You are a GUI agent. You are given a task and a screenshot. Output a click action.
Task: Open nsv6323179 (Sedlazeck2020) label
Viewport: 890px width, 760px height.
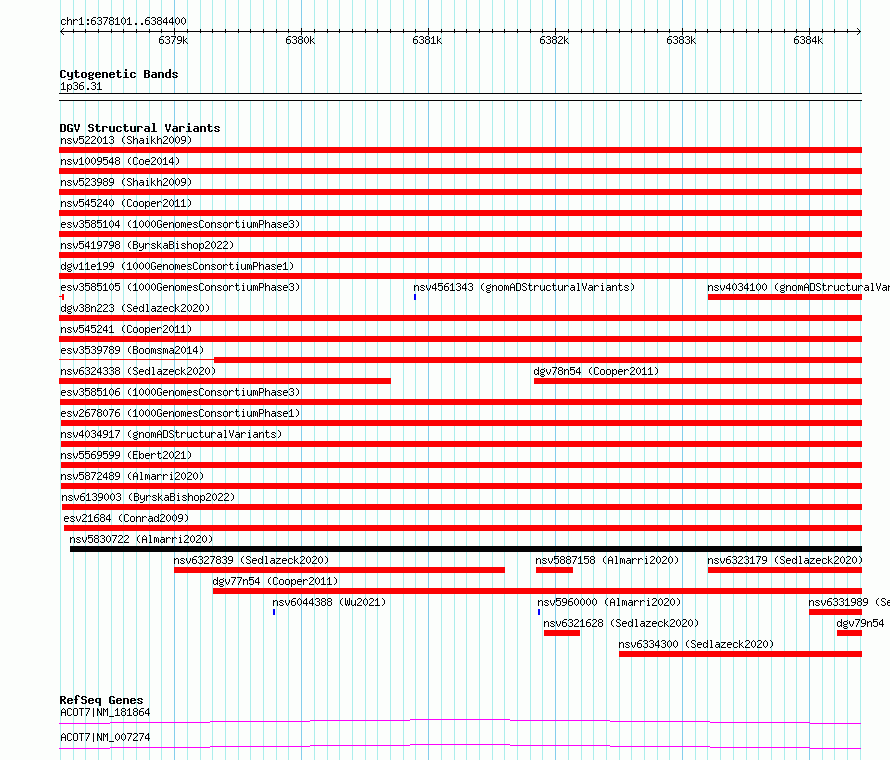[x=784, y=560]
